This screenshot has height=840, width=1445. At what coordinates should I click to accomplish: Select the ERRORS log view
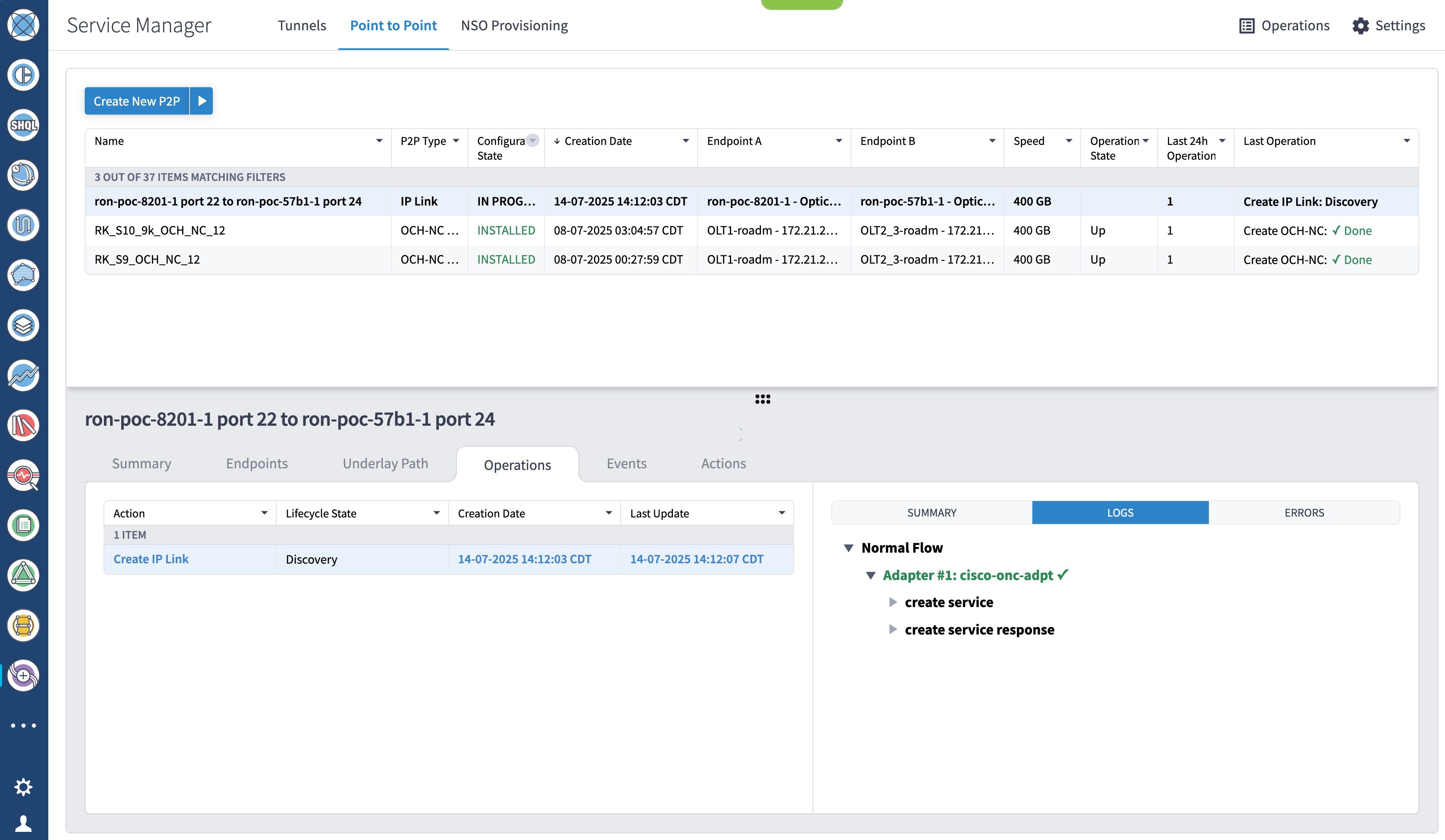(x=1304, y=513)
